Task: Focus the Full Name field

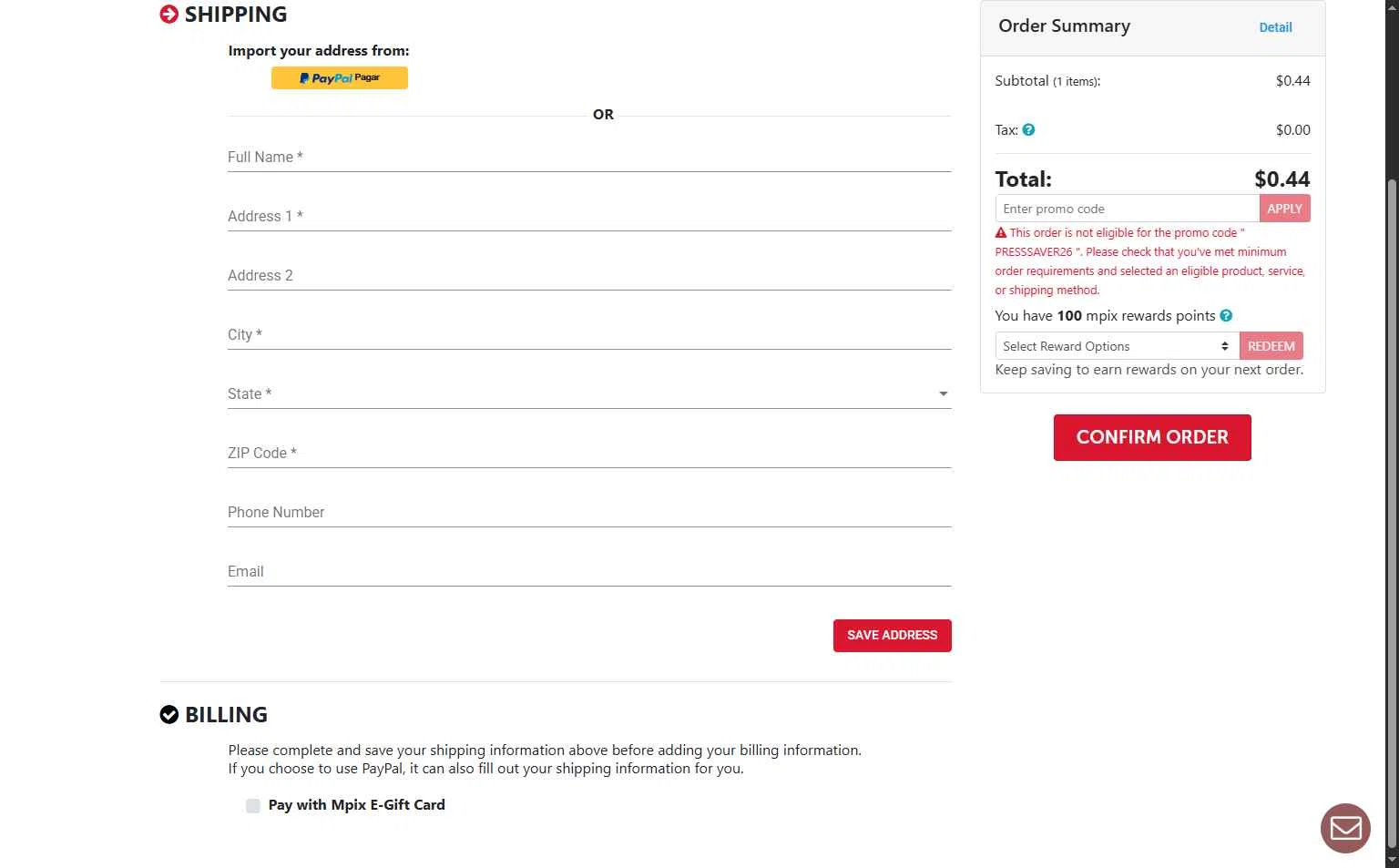Action: tap(588, 157)
